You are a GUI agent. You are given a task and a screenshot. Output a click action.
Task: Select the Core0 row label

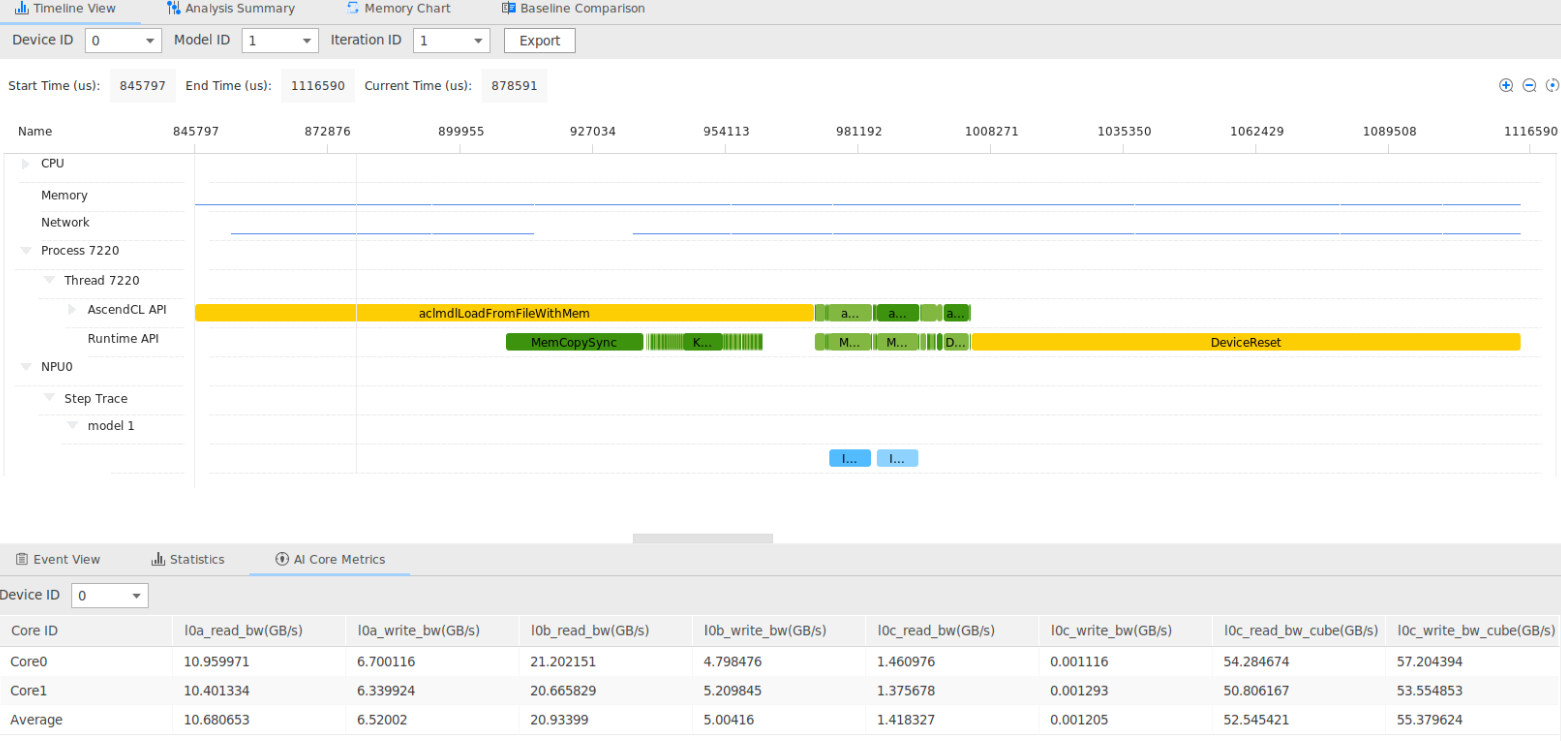(x=28, y=662)
